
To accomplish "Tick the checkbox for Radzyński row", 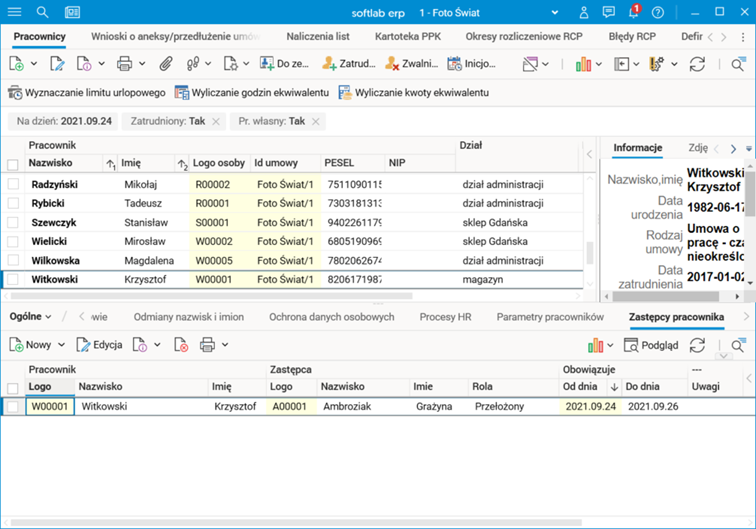I will (13, 185).
